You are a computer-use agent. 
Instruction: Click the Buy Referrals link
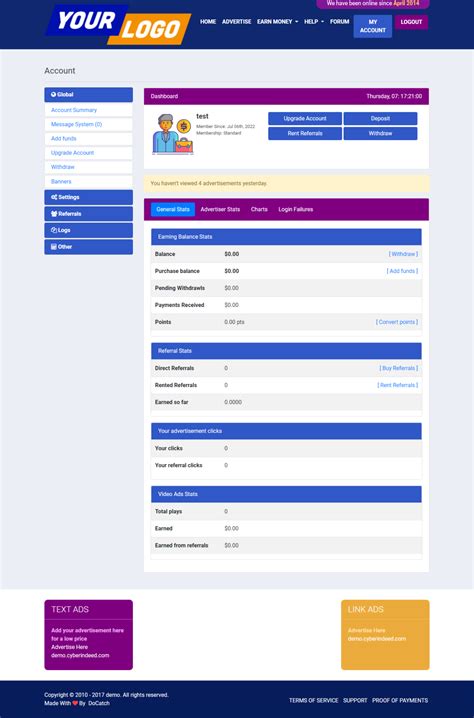(x=398, y=368)
